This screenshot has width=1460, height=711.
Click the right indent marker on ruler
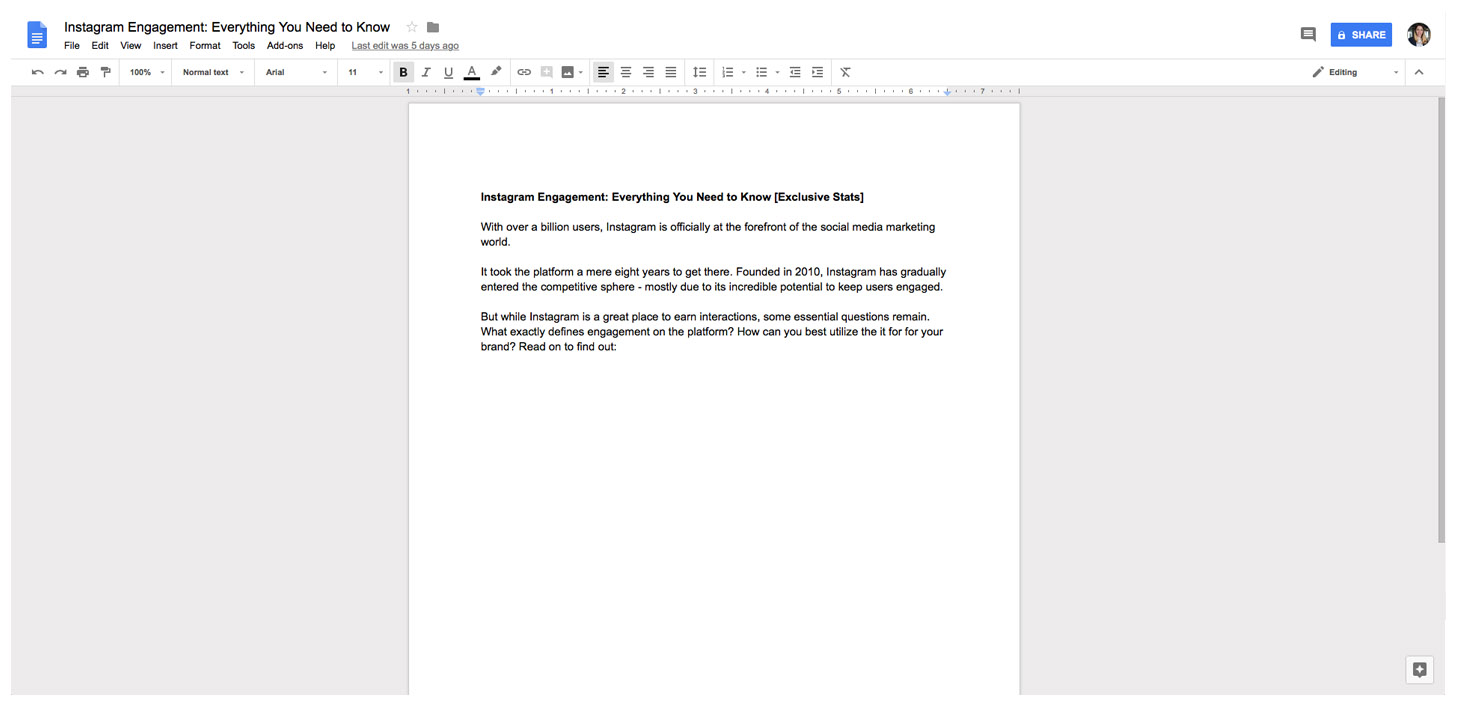[947, 91]
